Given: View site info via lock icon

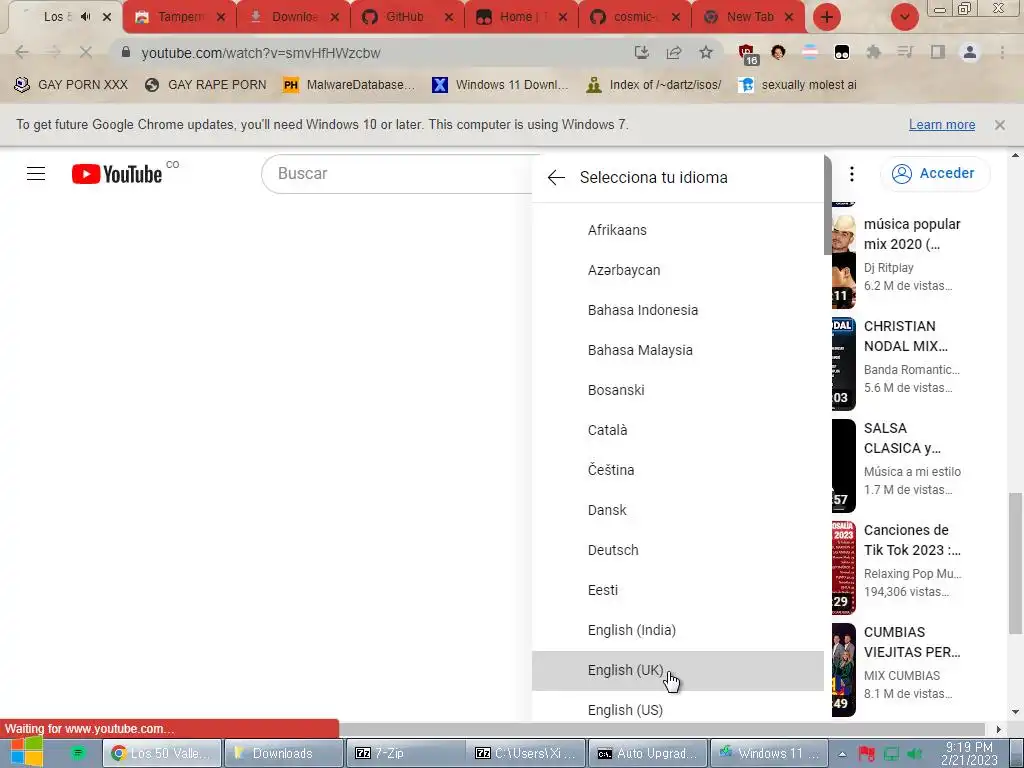Looking at the screenshot, I should pyautogui.click(x=126, y=52).
